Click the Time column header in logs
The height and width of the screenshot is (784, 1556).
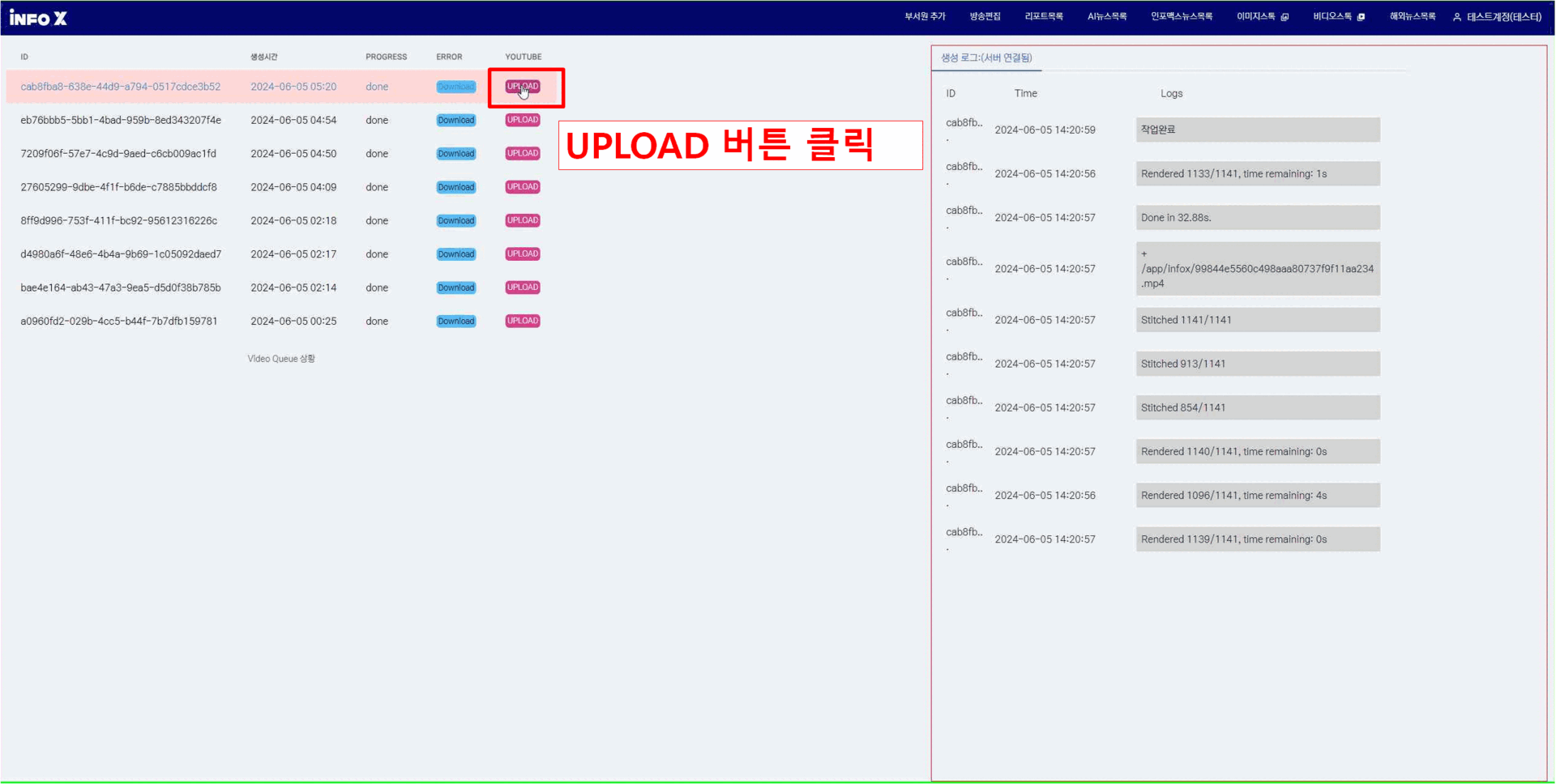click(1025, 93)
